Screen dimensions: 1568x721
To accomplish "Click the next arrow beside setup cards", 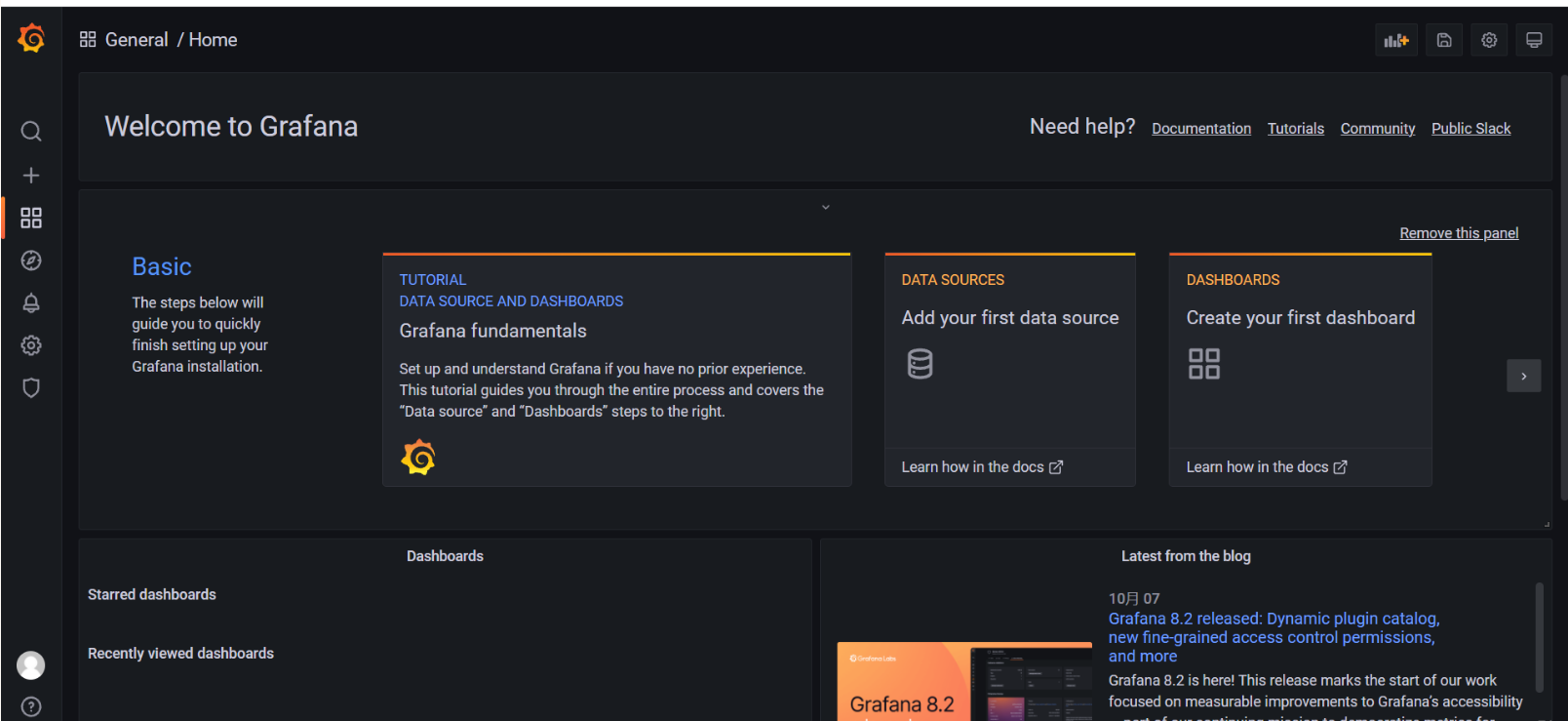I will tap(1524, 376).
